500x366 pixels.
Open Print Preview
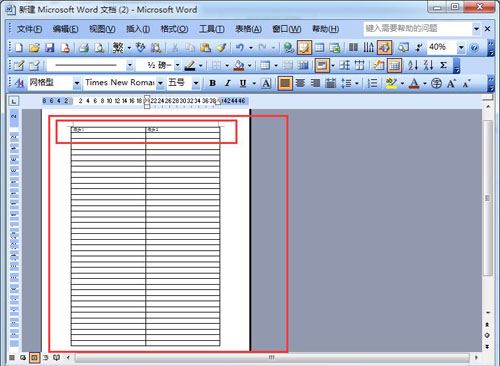99,48
